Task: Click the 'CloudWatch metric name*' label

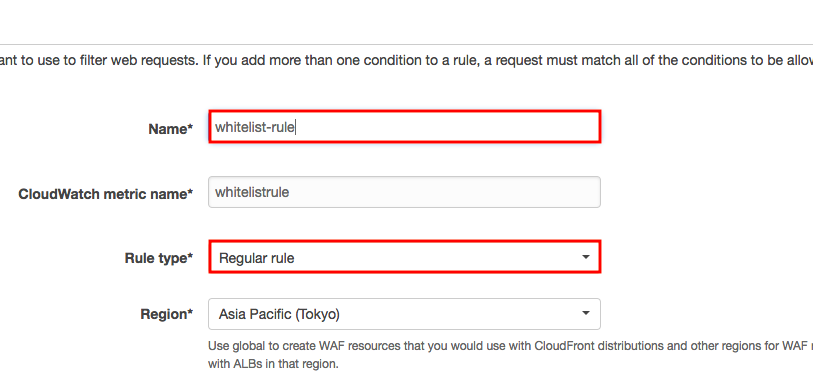Action: click(106, 194)
